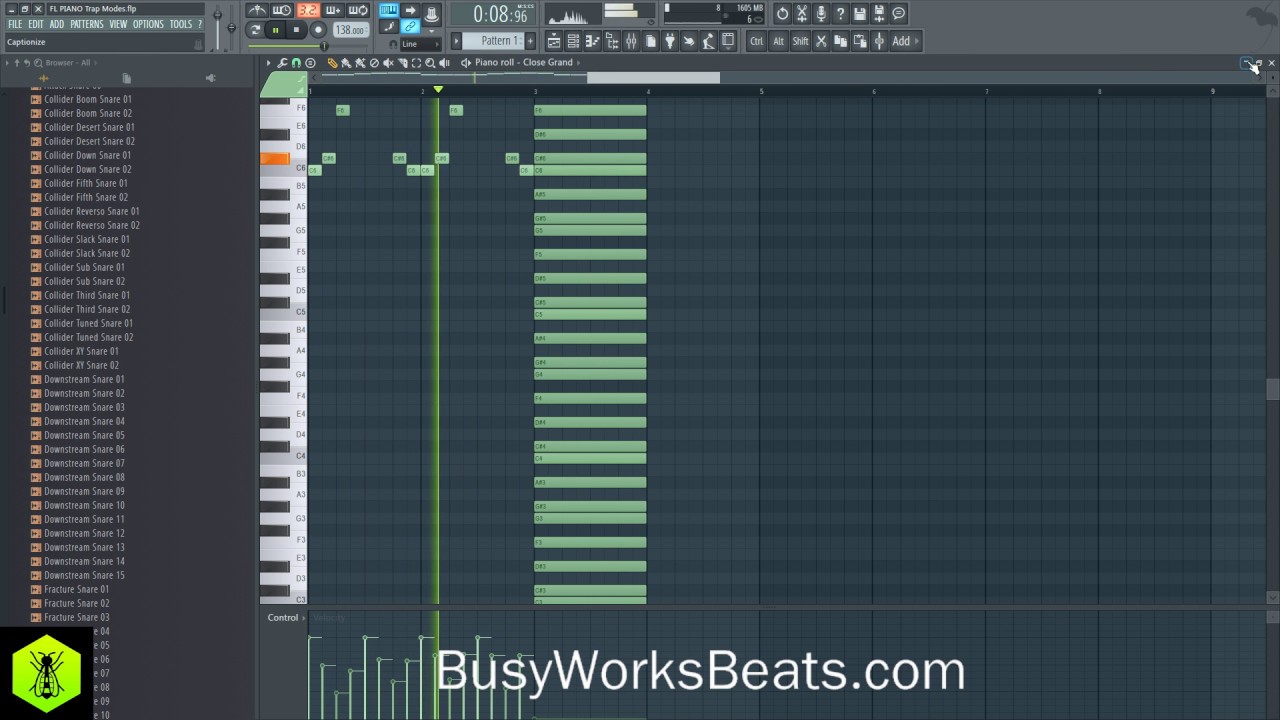Toggle the Ctrl modifier button
Image resolution: width=1280 pixels, height=720 pixels.
(x=757, y=41)
